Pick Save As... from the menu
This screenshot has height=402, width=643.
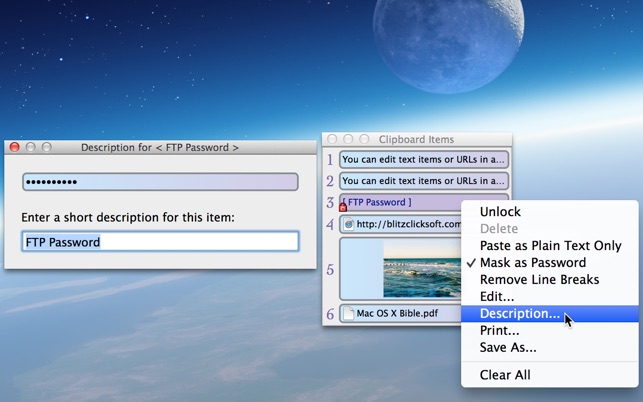(508, 347)
